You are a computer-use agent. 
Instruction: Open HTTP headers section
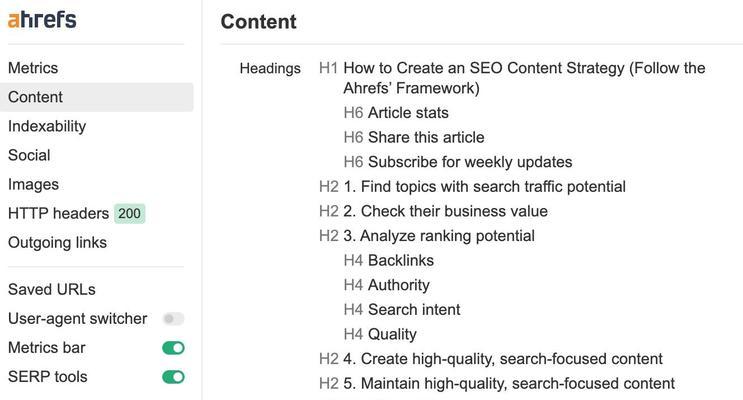pyautogui.click(x=58, y=213)
